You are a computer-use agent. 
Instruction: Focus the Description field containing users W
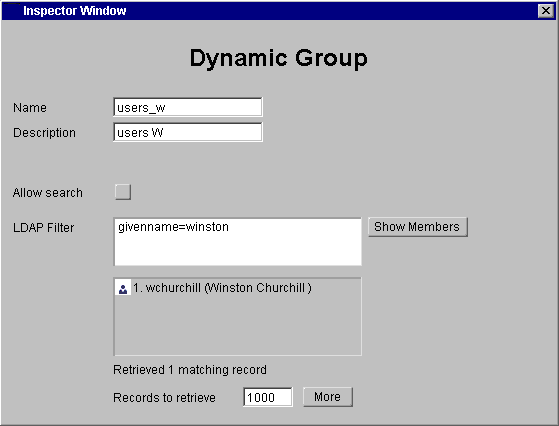coord(188,132)
